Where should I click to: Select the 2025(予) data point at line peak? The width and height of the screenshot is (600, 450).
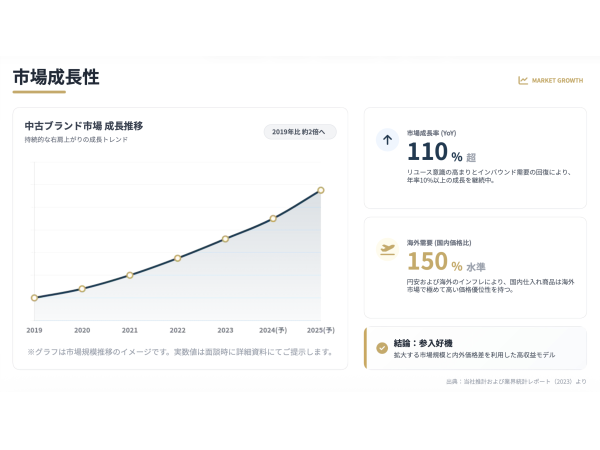tap(321, 190)
